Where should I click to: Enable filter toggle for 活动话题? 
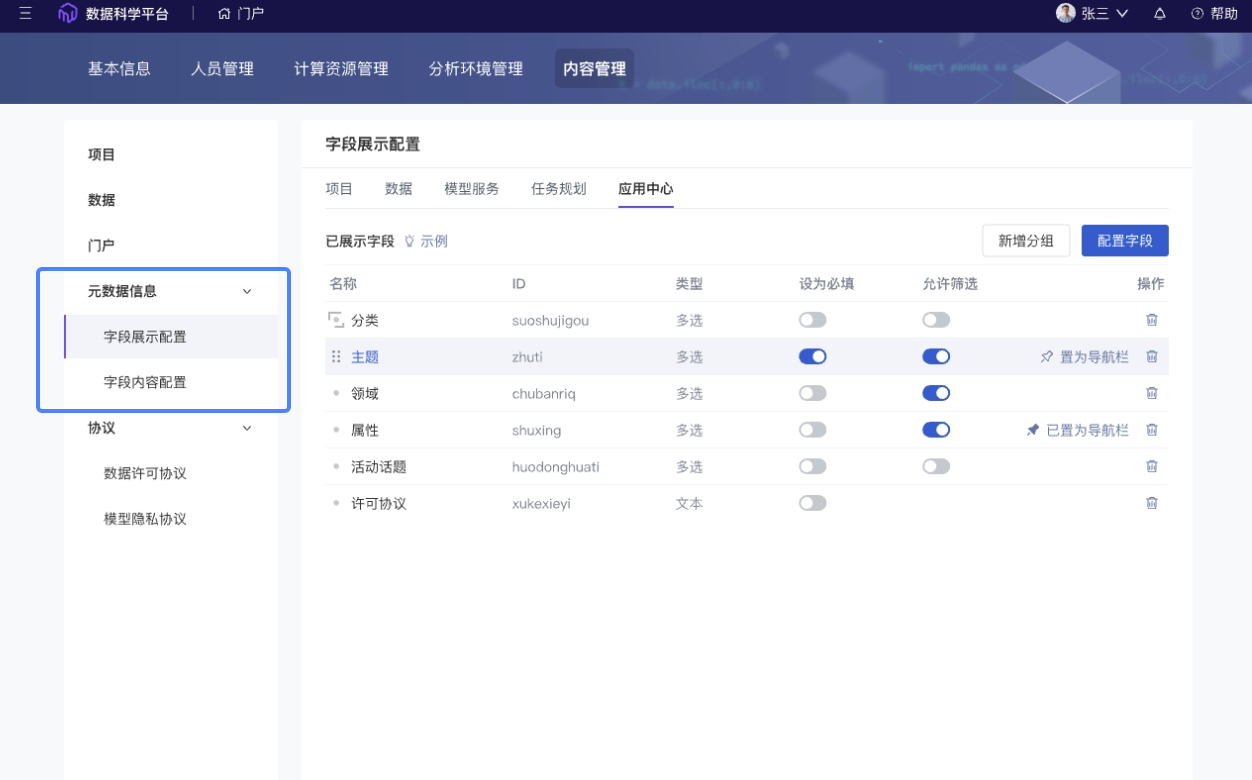pos(935,466)
